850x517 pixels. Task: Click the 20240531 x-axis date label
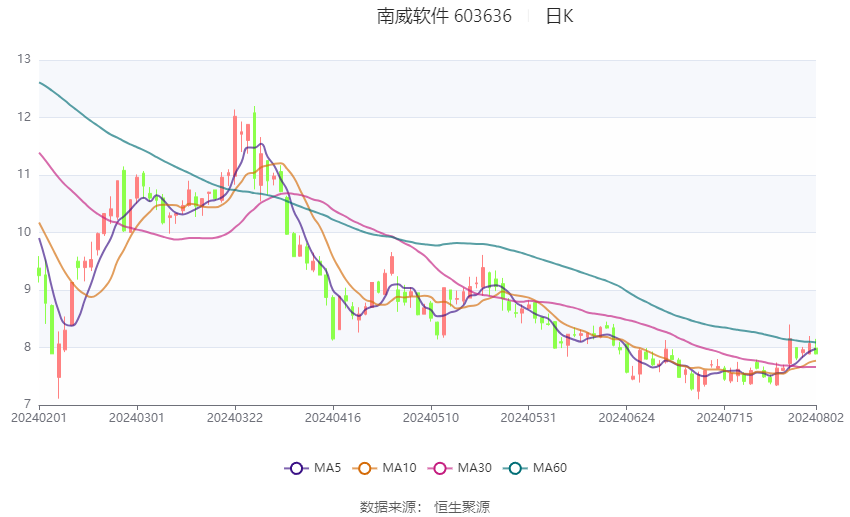tap(528, 418)
